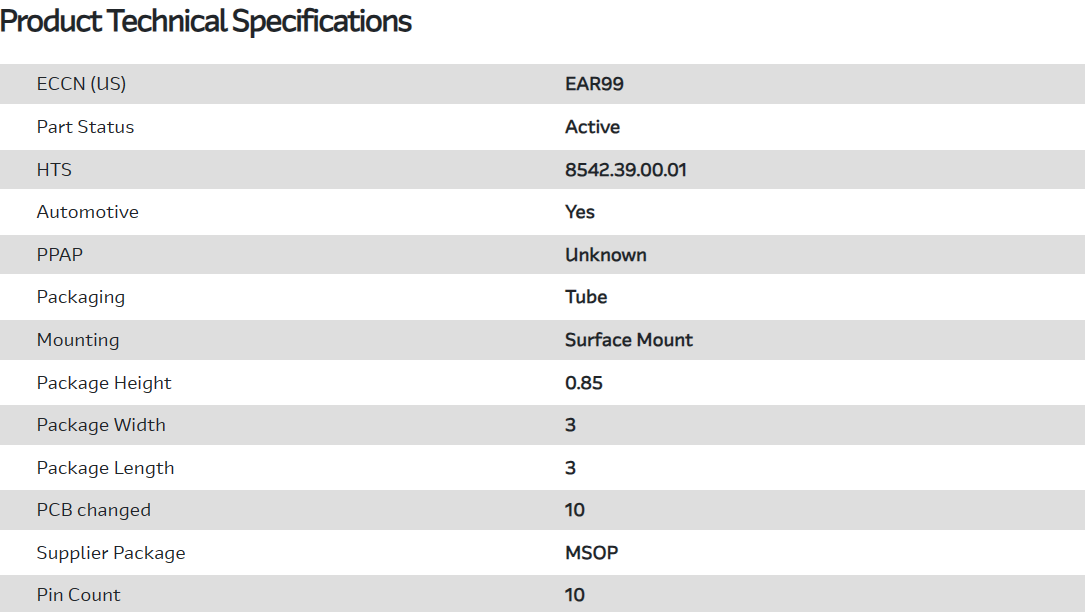Click the Mounting label

[77, 340]
